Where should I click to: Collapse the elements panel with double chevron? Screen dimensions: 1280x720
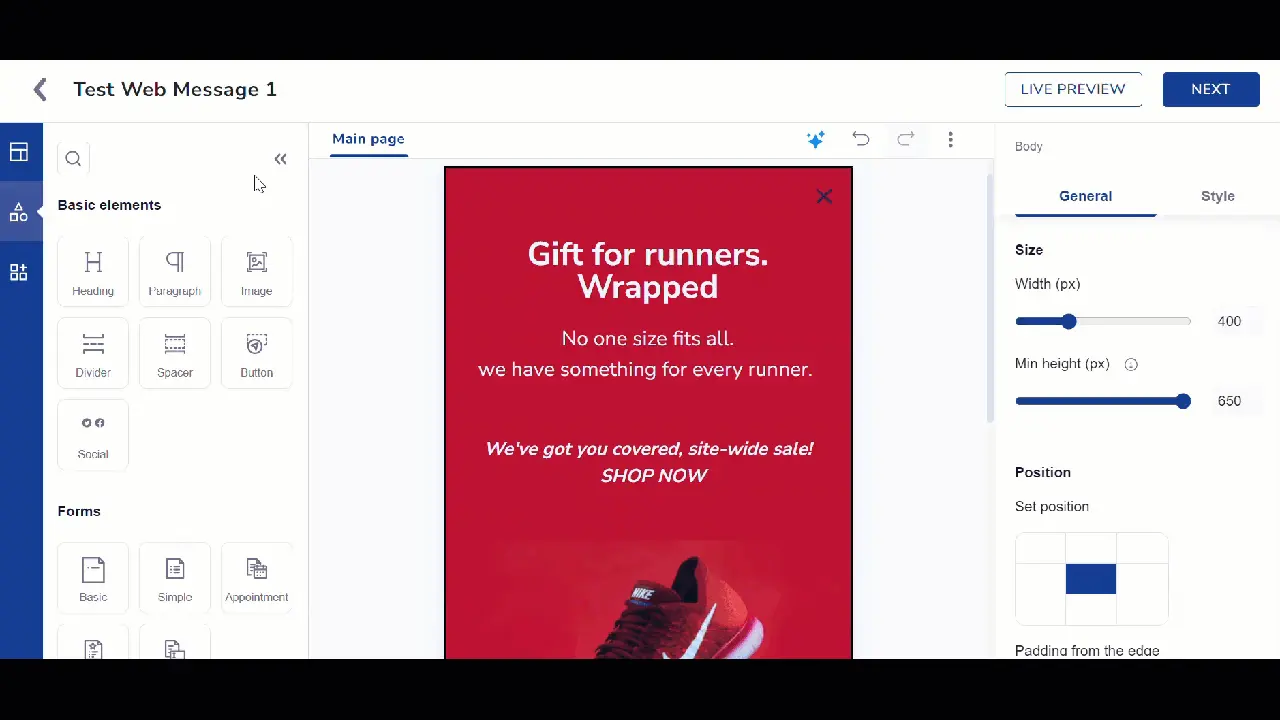tap(280, 159)
